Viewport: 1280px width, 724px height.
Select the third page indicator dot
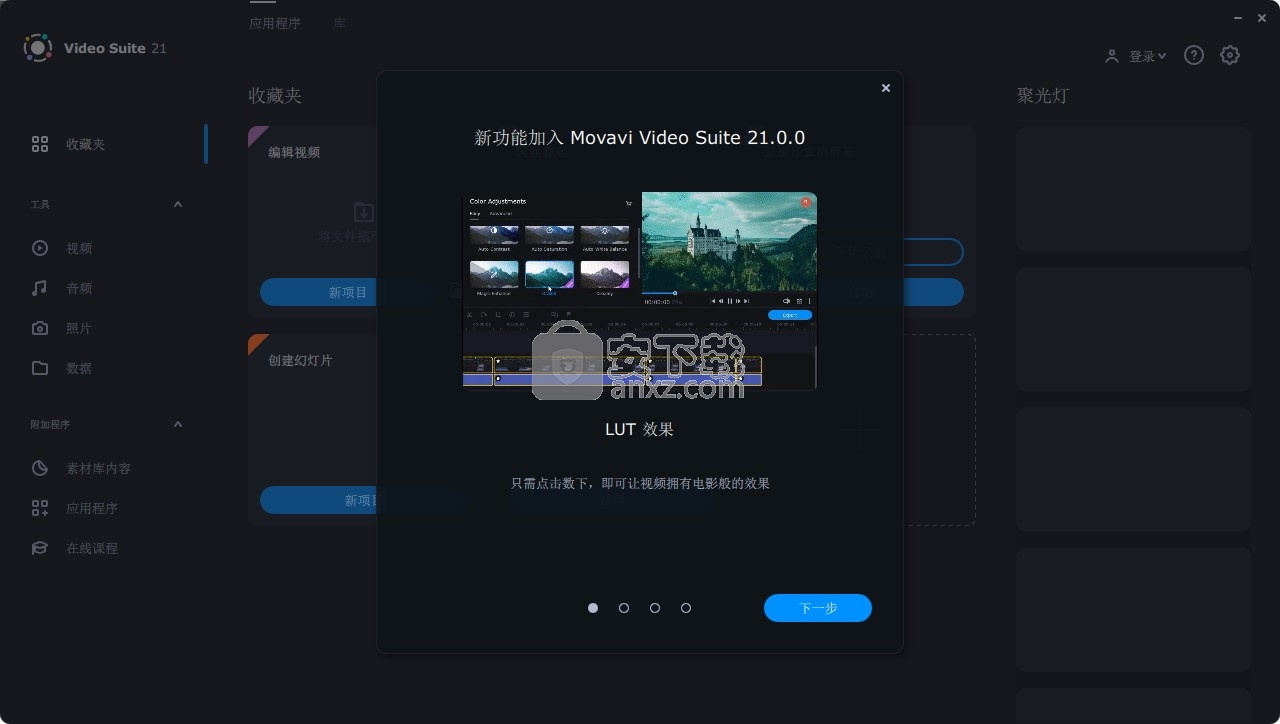tap(655, 608)
